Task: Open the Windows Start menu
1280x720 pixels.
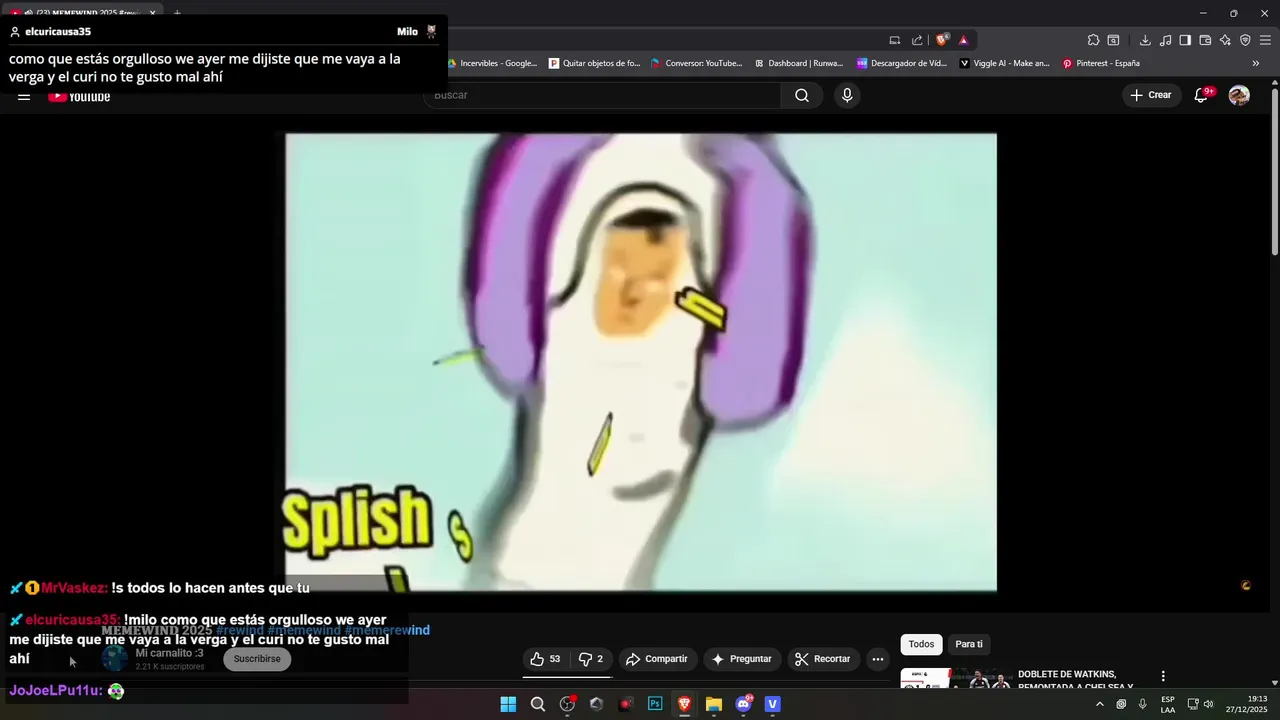Action: coord(508,704)
